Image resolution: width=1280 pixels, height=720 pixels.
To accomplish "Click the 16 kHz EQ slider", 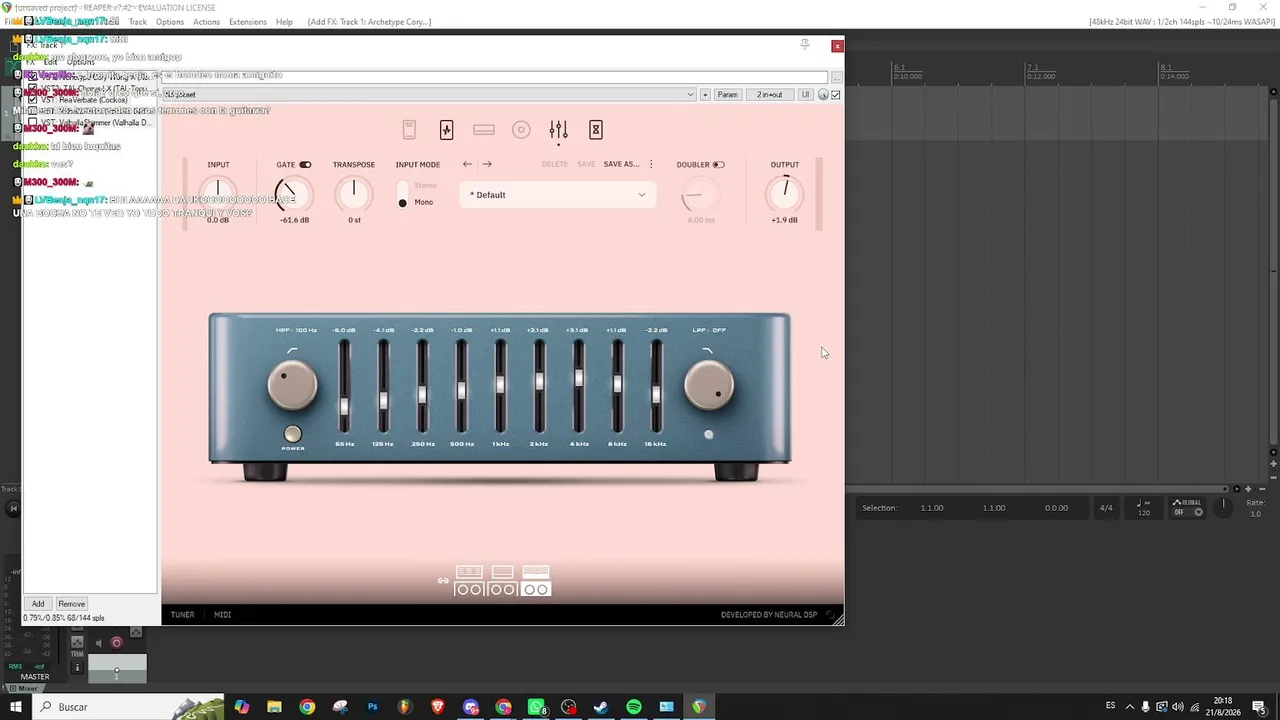I will click(656, 388).
